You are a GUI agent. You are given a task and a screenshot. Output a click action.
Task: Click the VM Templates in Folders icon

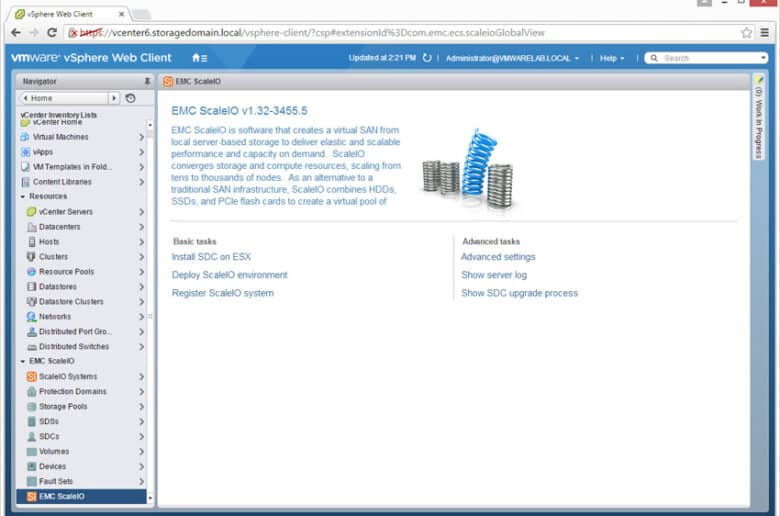coord(25,167)
